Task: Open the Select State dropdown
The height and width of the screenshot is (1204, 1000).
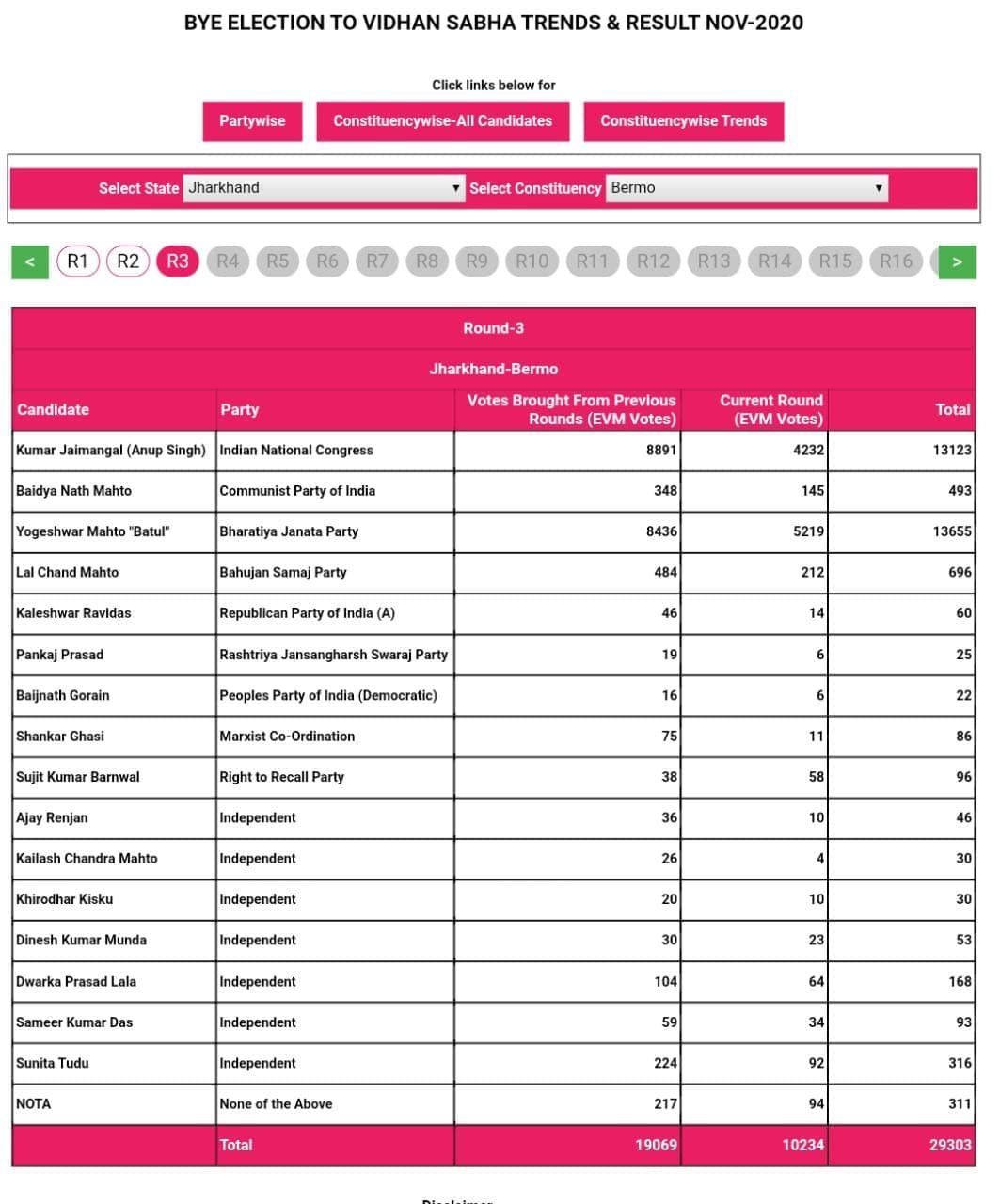Action: [x=324, y=188]
